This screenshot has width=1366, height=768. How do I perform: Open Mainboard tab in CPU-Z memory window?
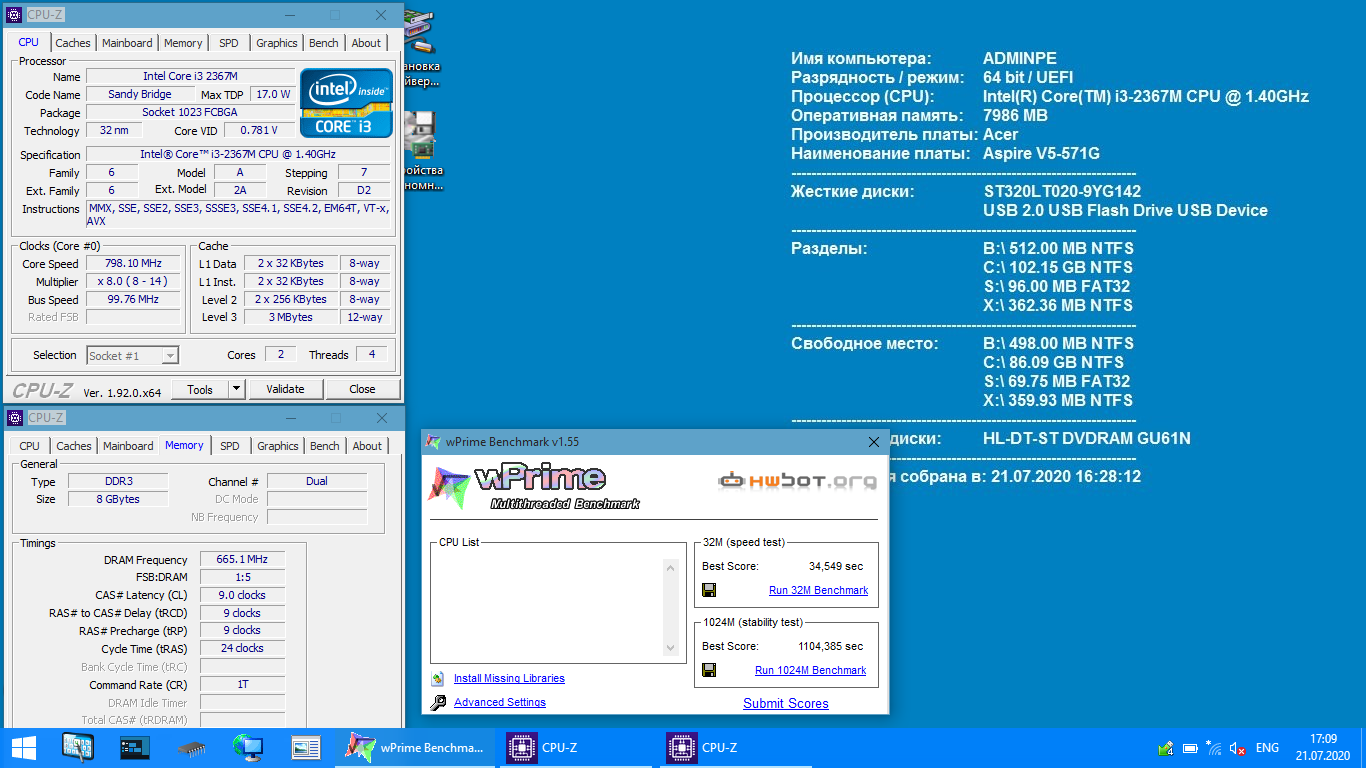tap(128, 446)
